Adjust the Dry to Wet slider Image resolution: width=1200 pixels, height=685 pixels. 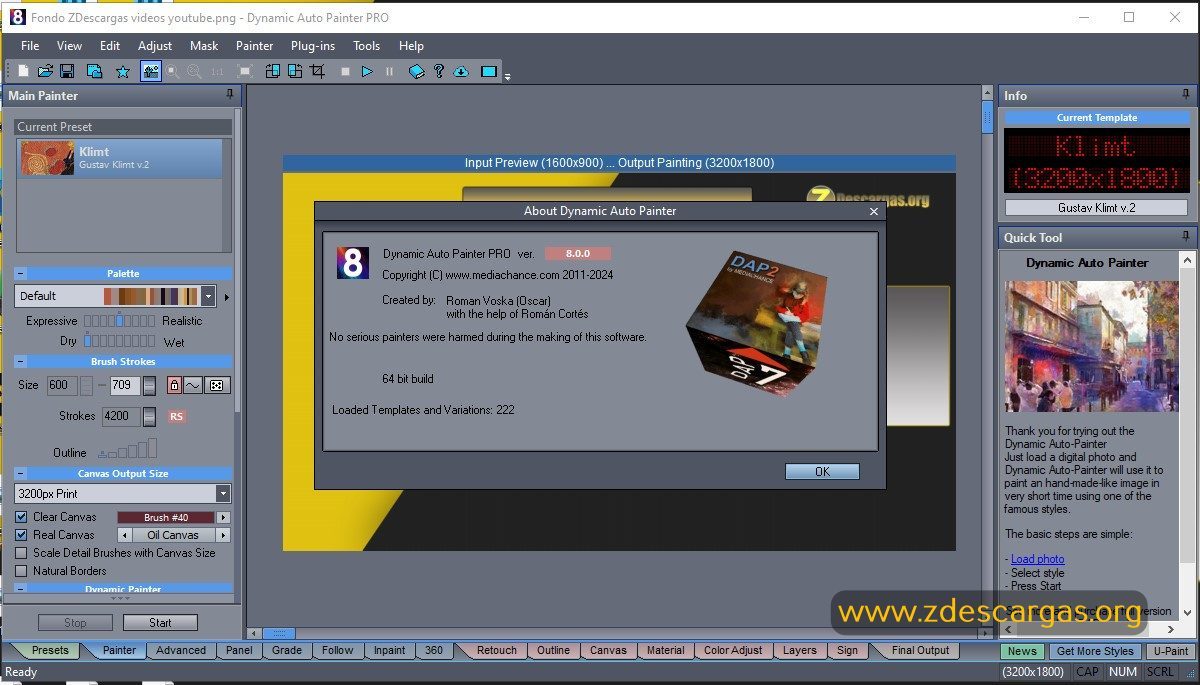pyautogui.click(x=119, y=341)
